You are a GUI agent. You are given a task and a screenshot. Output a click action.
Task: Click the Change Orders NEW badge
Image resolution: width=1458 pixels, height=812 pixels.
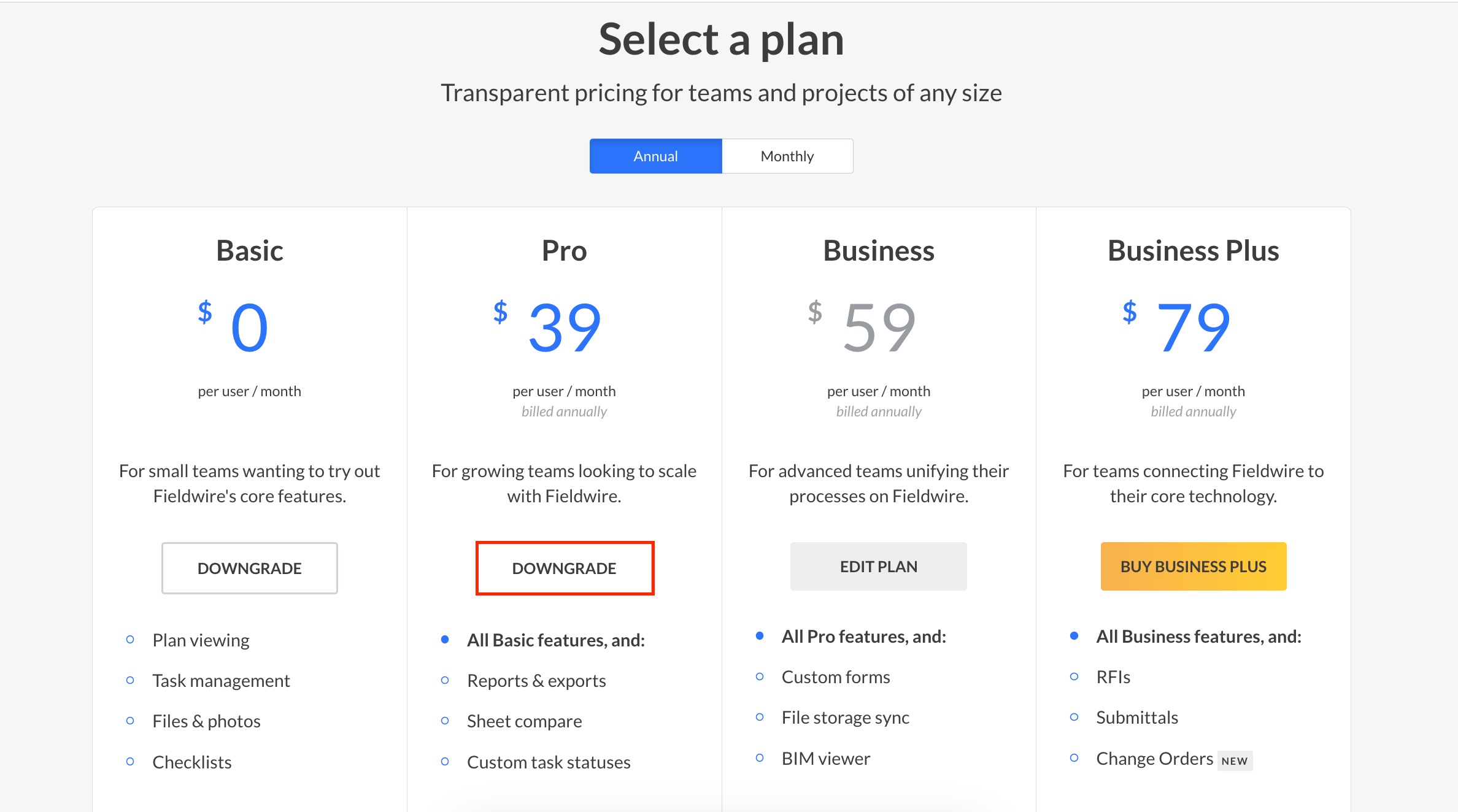[x=1235, y=760]
